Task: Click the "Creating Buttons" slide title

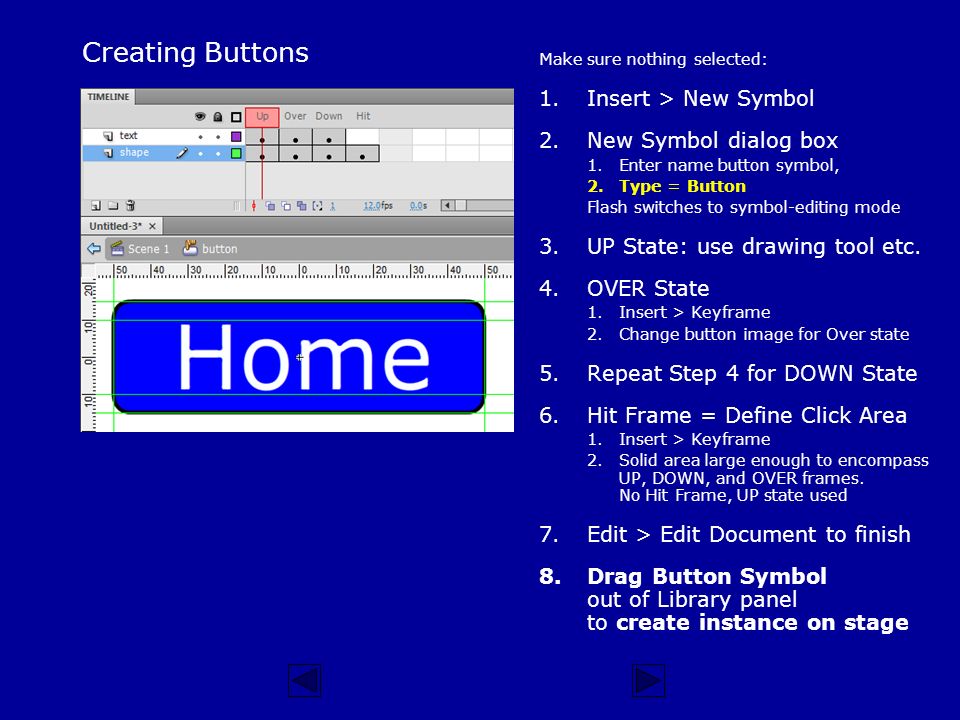Action: point(195,53)
